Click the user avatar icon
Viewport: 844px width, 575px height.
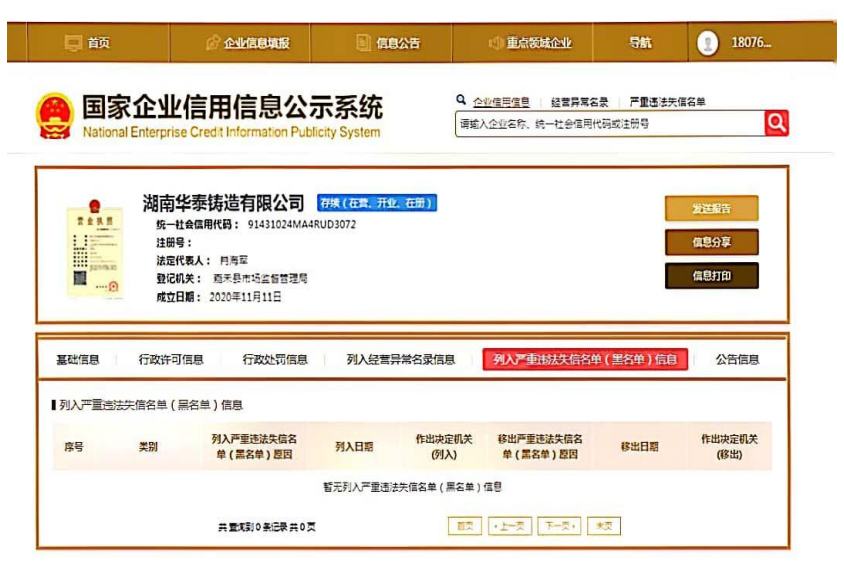click(x=707, y=43)
